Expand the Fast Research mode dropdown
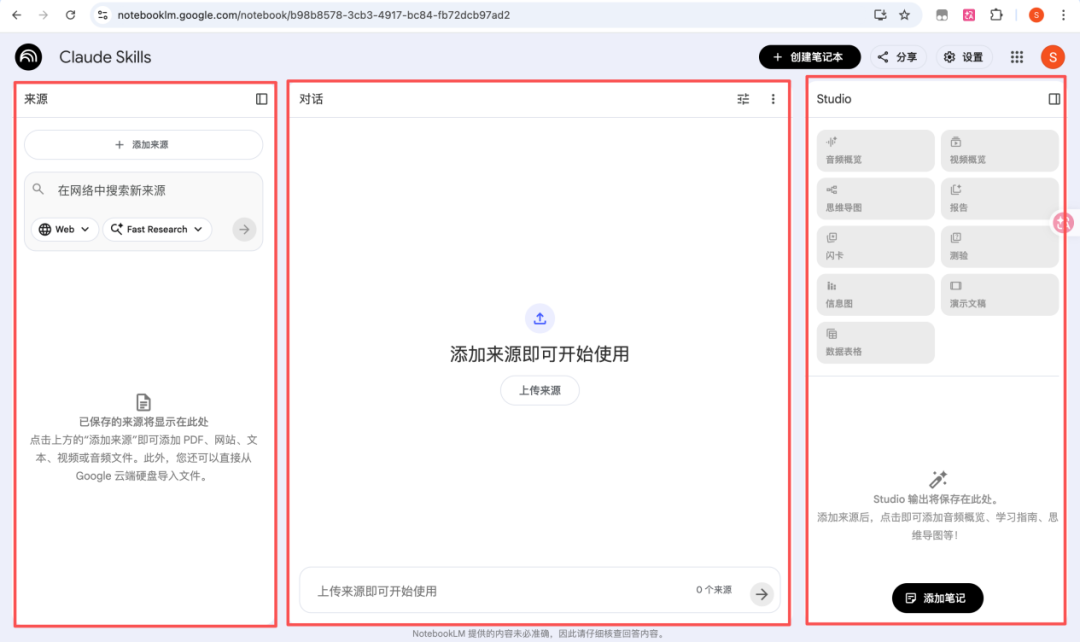Image resolution: width=1080 pixels, height=642 pixels. pos(157,229)
